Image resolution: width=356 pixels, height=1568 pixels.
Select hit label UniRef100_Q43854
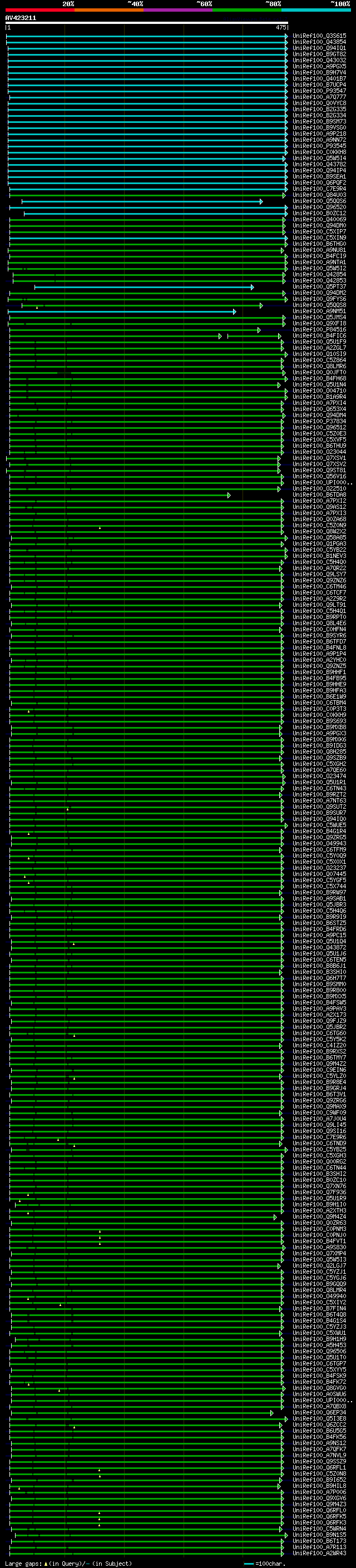pos(319,42)
